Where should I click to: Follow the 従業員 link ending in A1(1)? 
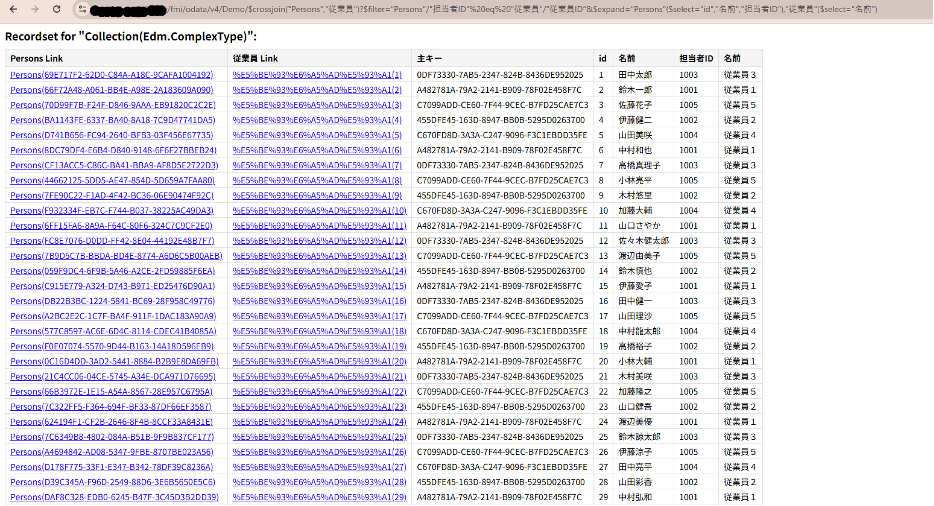[x=316, y=75]
